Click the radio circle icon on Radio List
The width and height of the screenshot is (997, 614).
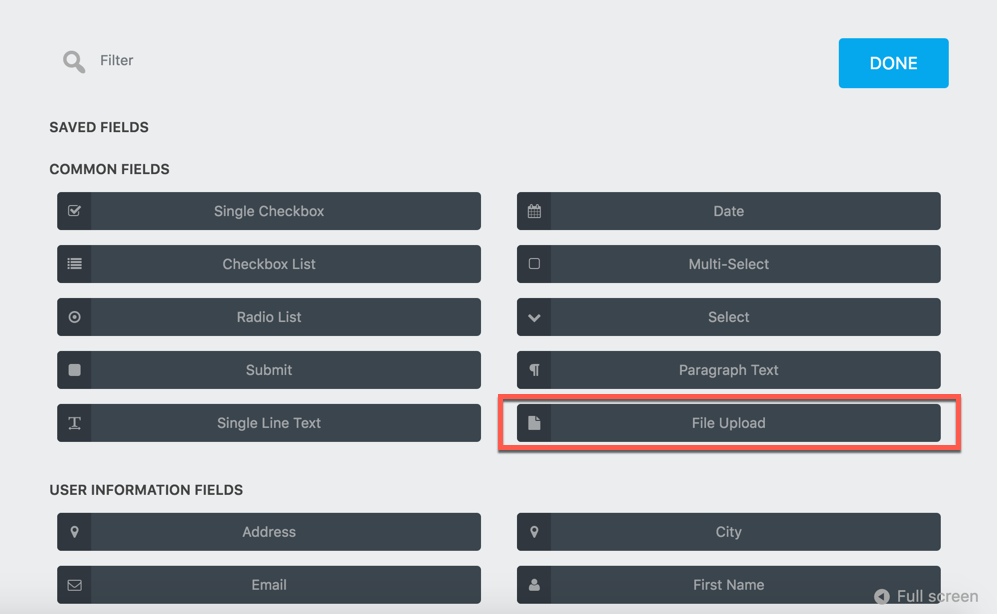click(74, 317)
